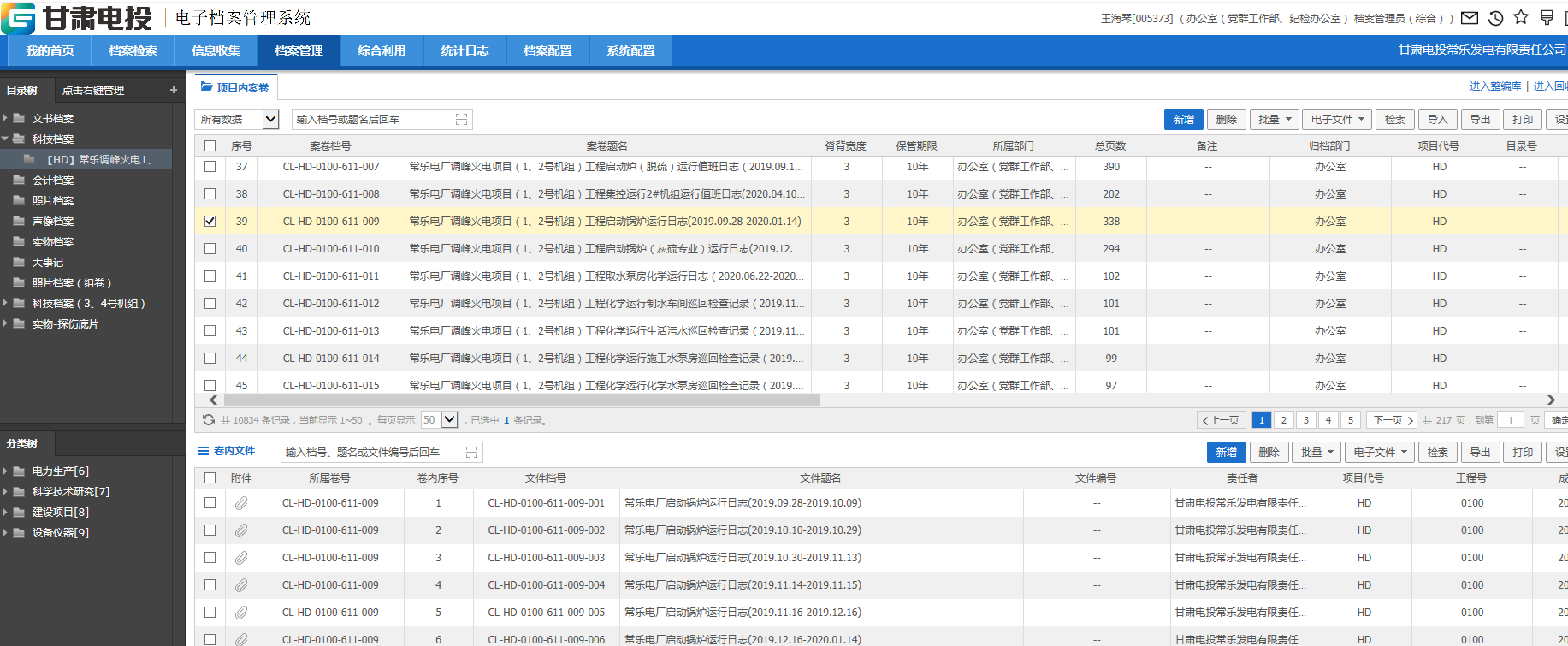
Task: Click the upper 导入 button
Action: pyautogui.click(x=1438, y=120)
